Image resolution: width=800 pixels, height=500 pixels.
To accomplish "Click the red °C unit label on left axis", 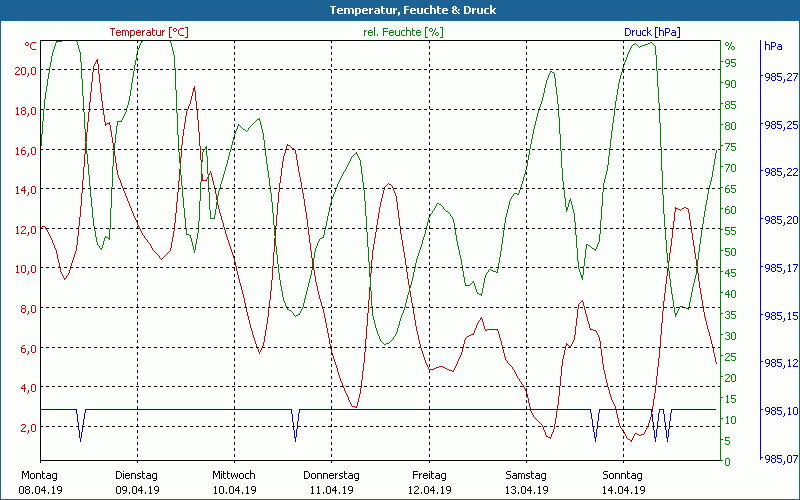I will 31,46.
